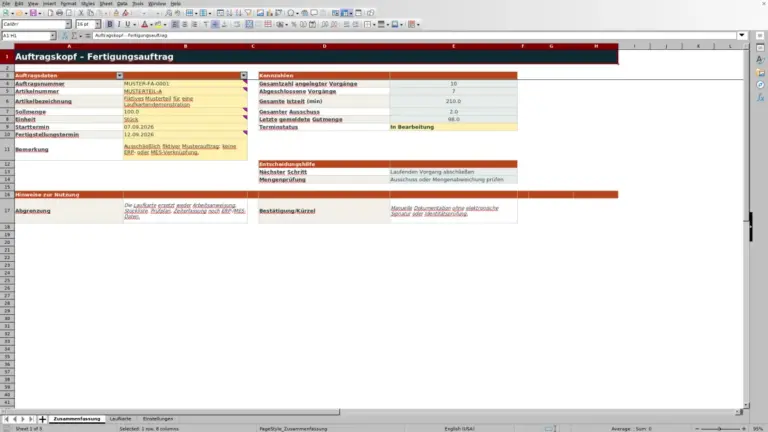Screen dimensions: 768x432
Task: Click the AutoFilter funnel icon
Action: click(x=248, y=13)
